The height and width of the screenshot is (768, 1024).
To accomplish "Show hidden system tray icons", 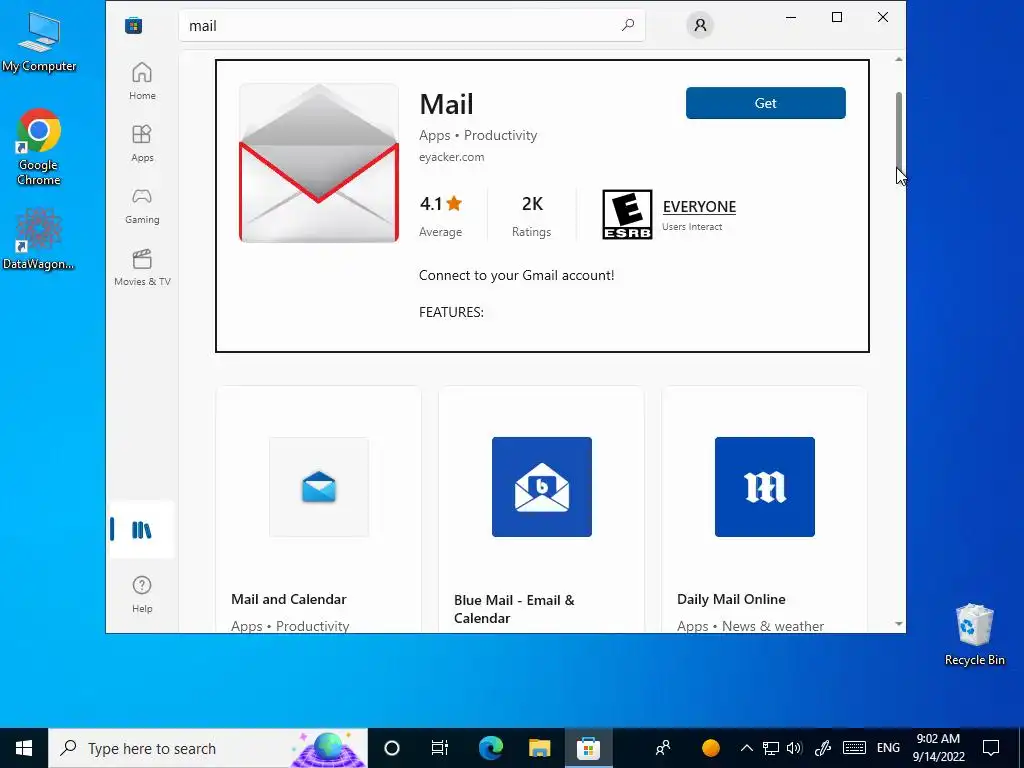I will [x=746, y=748].
